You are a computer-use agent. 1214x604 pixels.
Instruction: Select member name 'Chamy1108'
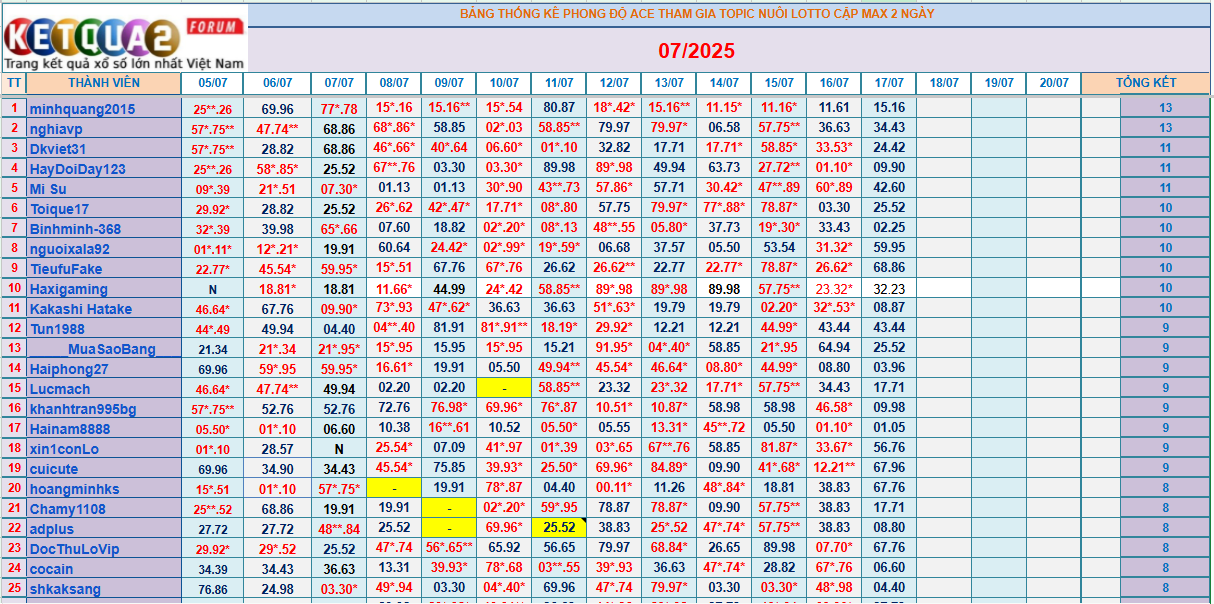(68, 509)
